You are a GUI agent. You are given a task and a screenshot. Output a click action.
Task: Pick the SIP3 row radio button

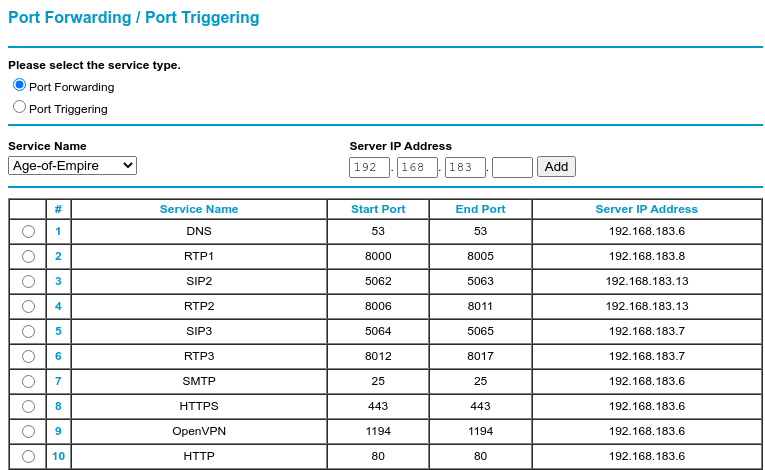point(28,331)
